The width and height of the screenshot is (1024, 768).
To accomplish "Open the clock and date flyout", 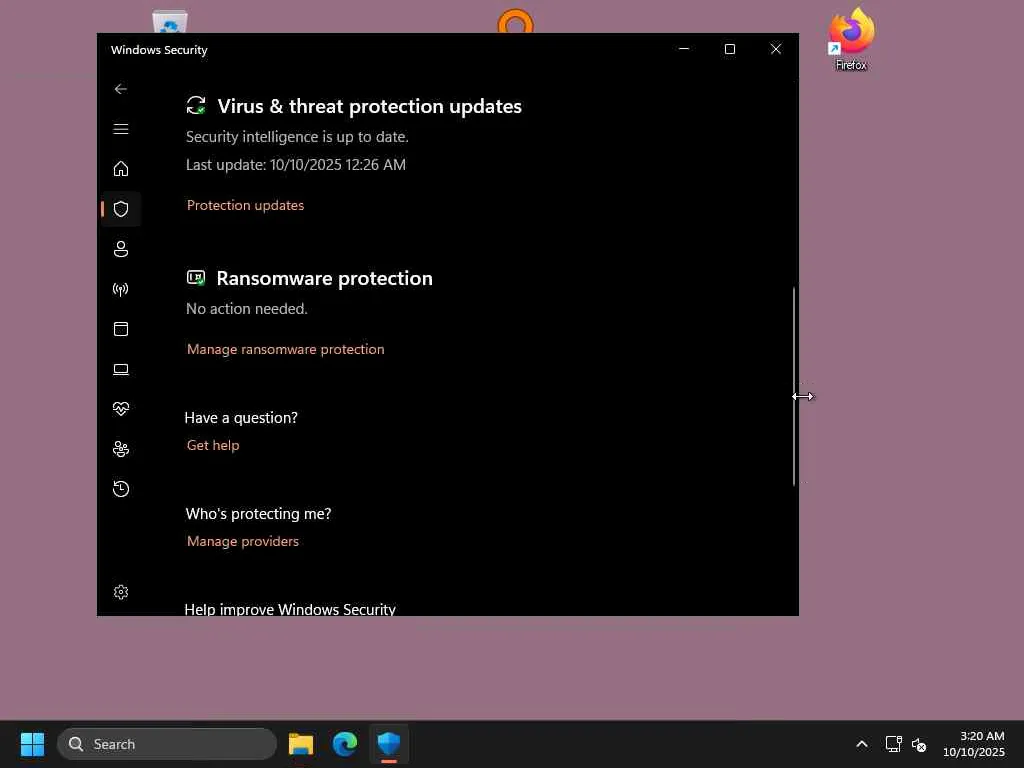I will click(974, 744).
